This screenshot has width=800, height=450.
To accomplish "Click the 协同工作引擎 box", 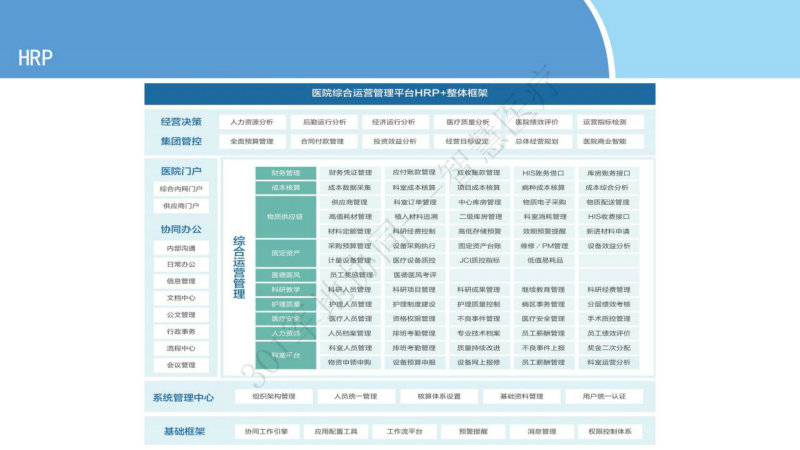I will pos(266,432).
